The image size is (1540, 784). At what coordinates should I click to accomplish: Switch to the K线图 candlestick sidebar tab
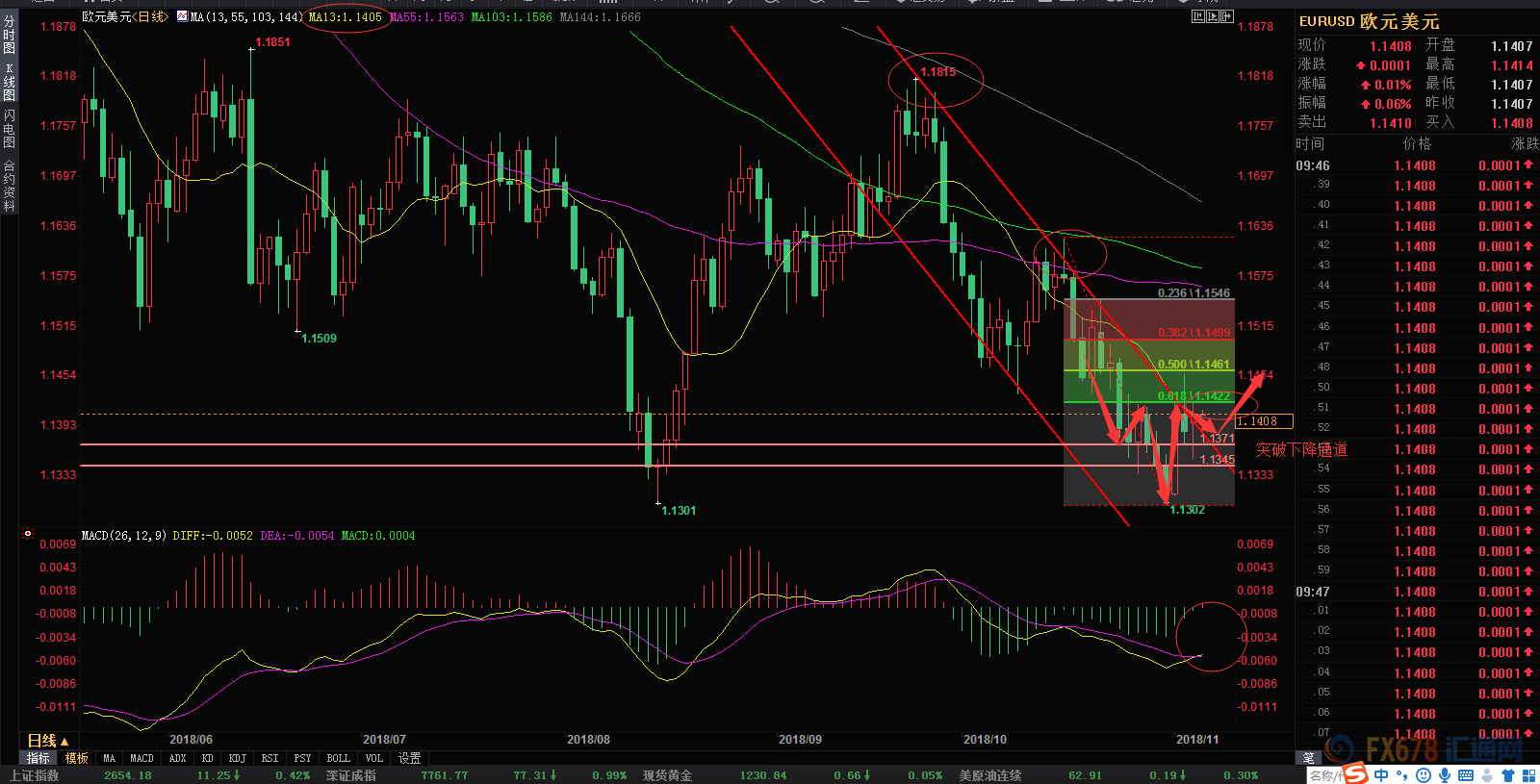click(x=9, y=83)
